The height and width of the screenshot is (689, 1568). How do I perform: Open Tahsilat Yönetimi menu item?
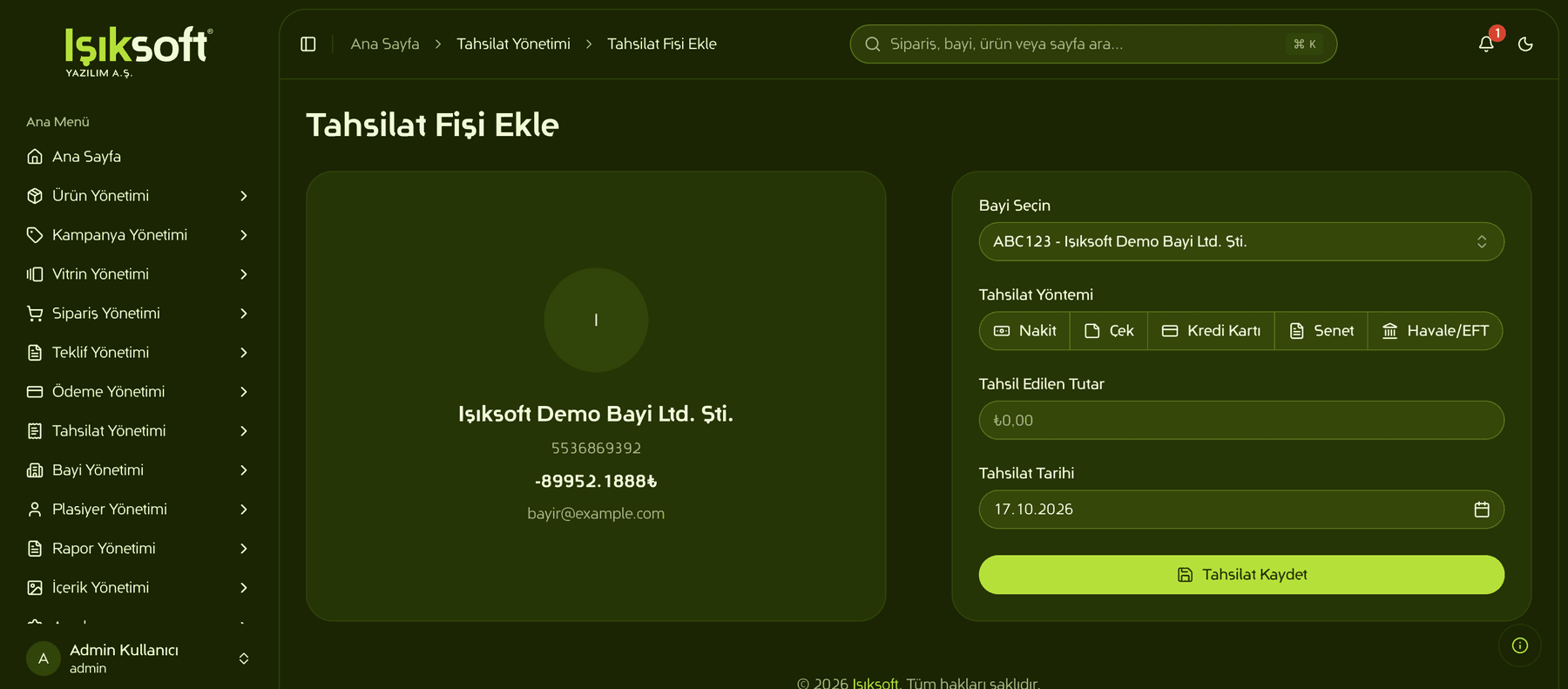pos(139,431)
